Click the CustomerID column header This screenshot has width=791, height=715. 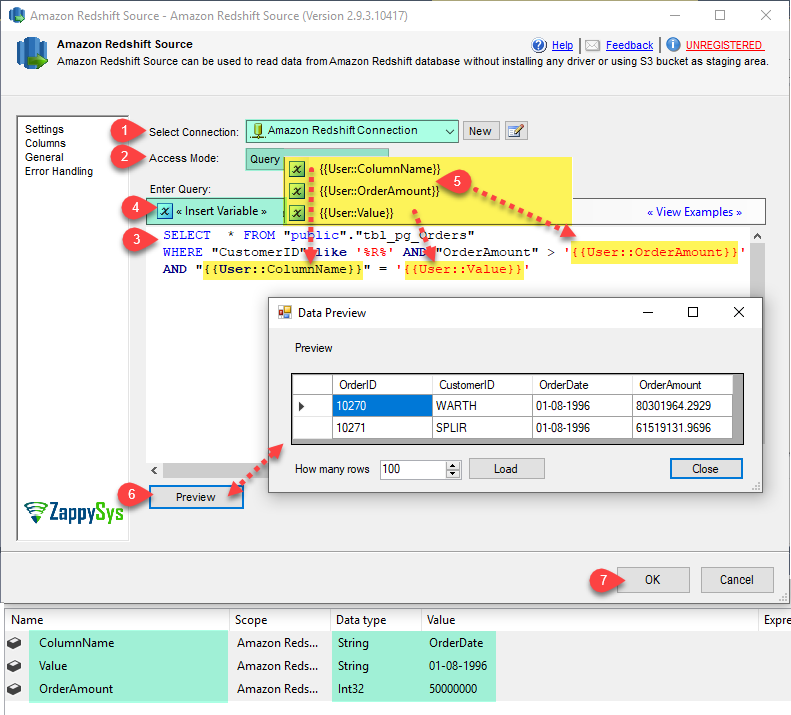[x=482, y=385]
